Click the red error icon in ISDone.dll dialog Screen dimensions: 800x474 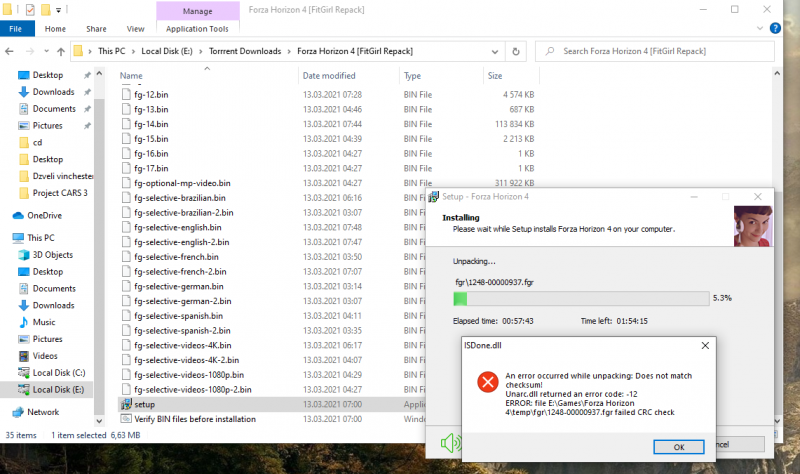[488, 381]
